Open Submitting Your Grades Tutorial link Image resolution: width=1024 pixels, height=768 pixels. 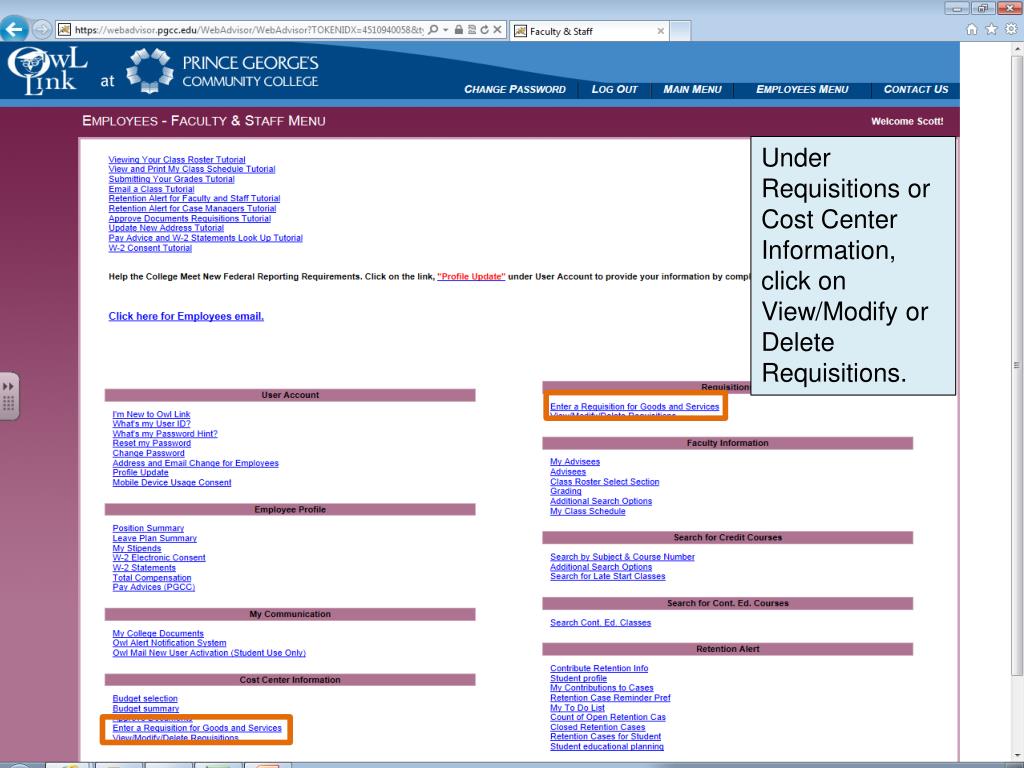click(171, 179)
